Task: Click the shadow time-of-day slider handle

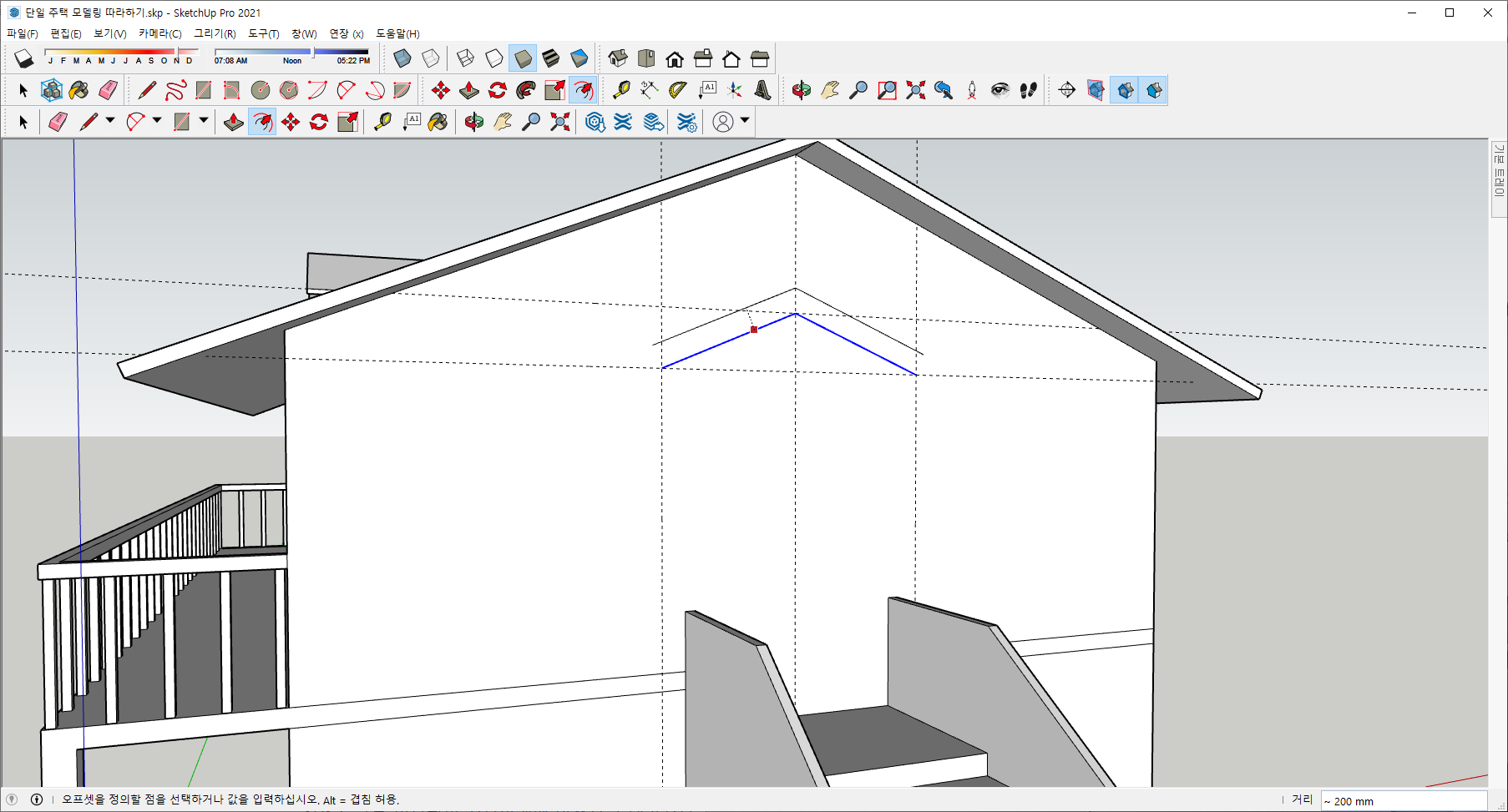Action: (x=312, y=53)
